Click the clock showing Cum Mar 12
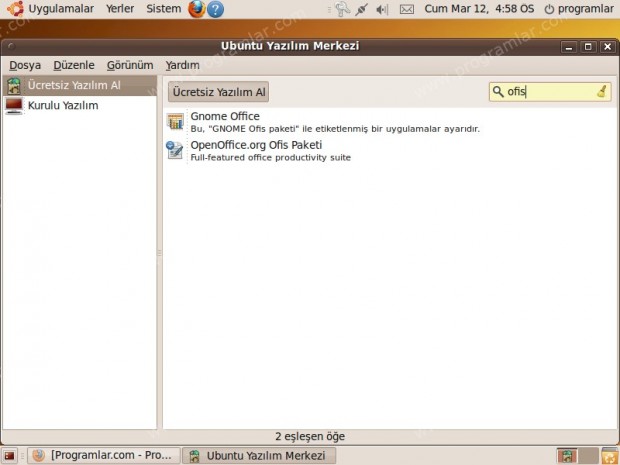620x465 pixels. [479, 9]
